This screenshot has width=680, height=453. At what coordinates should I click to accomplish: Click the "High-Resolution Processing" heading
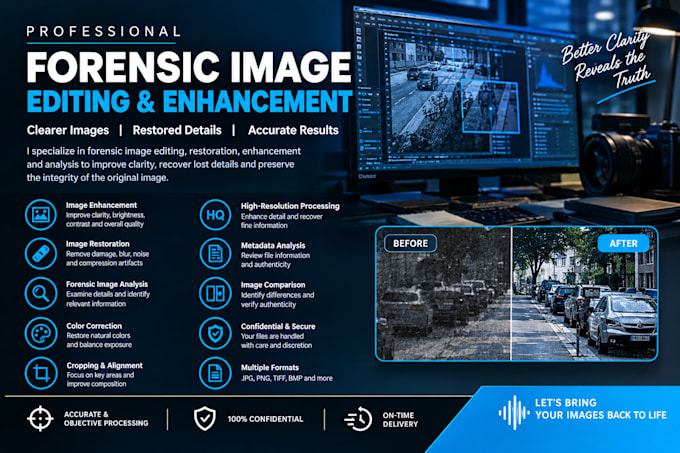(290, 206)
